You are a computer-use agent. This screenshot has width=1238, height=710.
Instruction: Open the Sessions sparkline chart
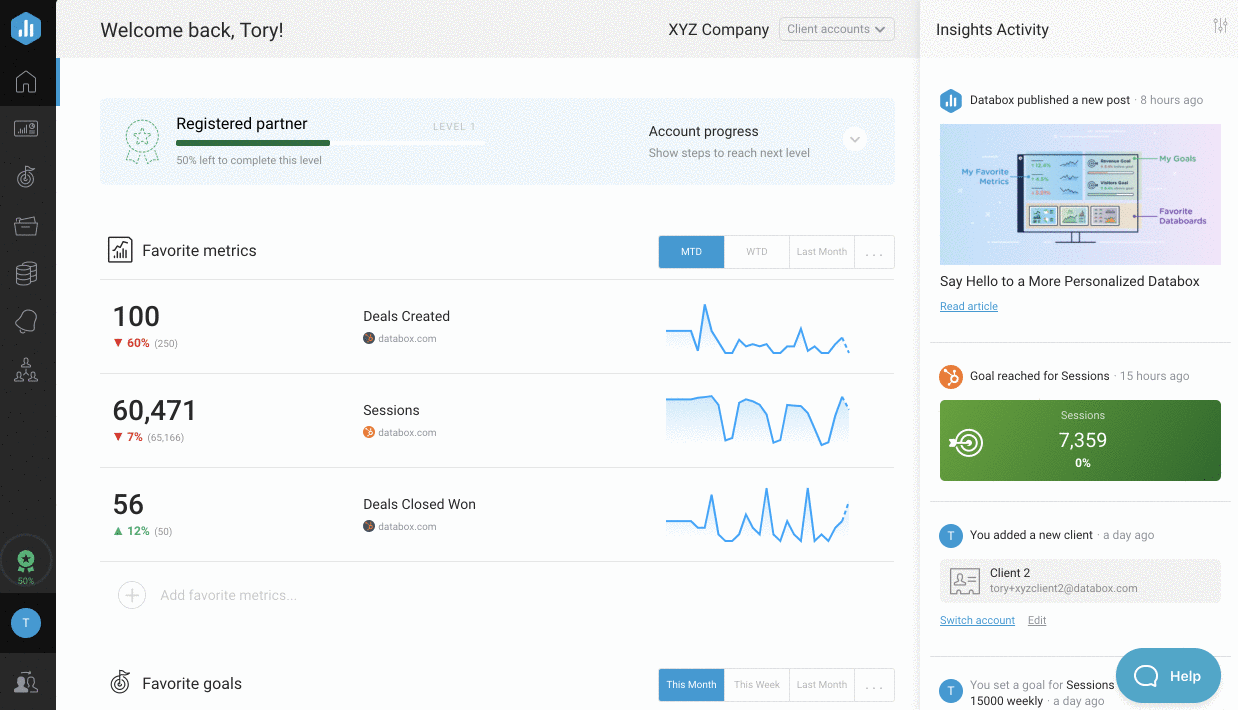[x=758, y=420]
